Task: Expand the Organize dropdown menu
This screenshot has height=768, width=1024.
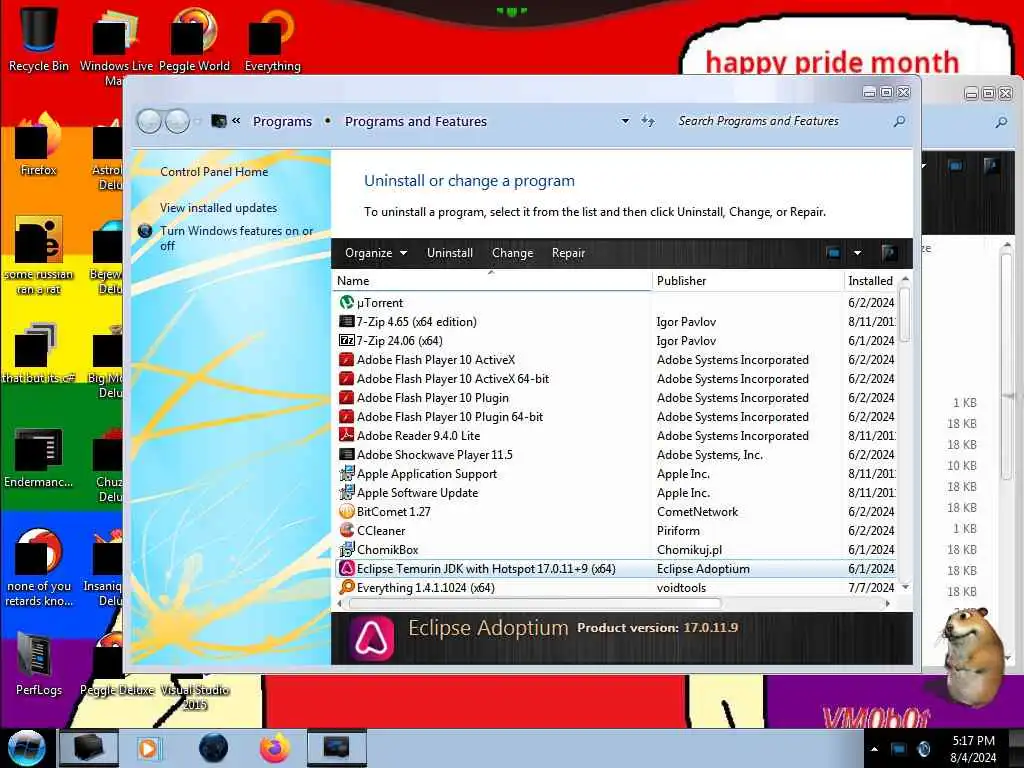Action: (x=376, y=253)
